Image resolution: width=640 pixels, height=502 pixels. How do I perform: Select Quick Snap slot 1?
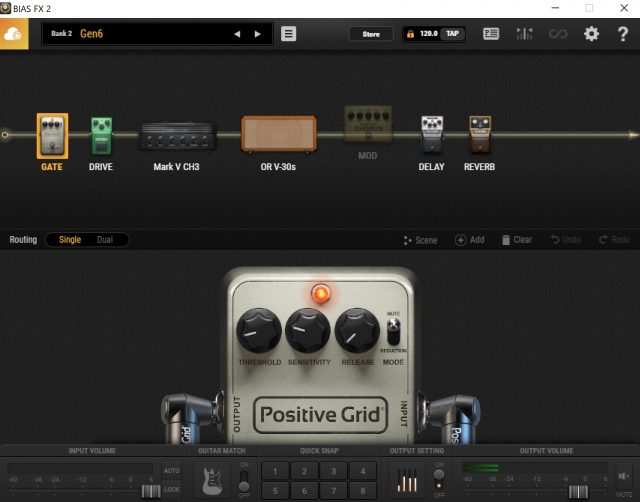pyautogui.click(x=275, y=471)
